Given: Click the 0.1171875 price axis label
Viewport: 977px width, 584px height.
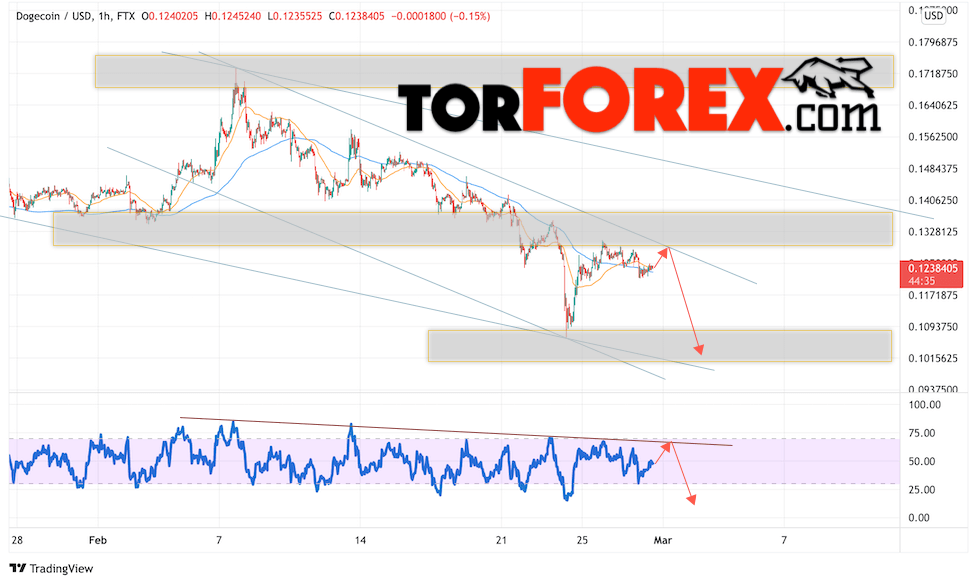Looking at the screenshot, I should pos(933,295).
